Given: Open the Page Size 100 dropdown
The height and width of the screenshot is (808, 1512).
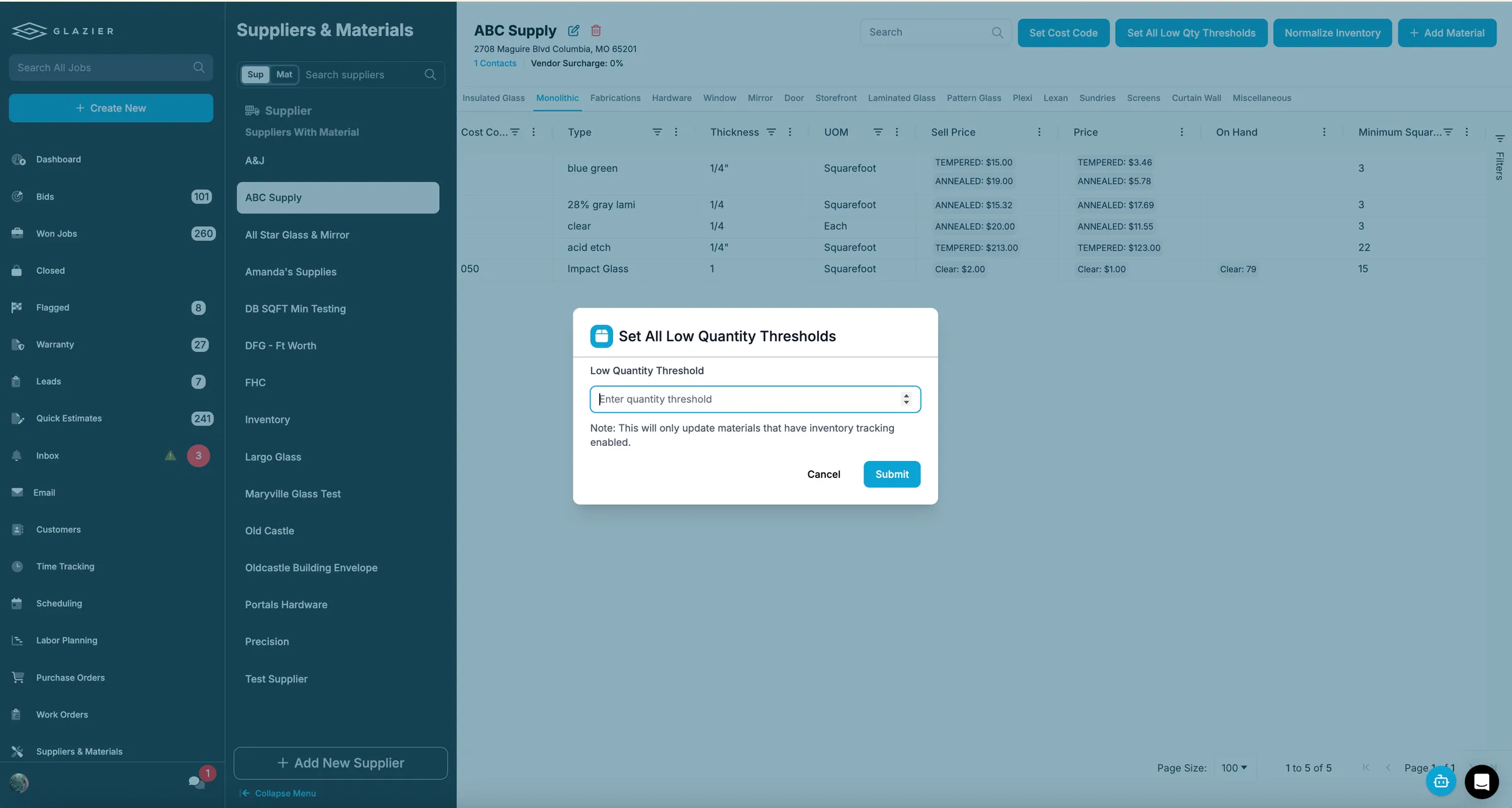Looking at the screenshot, I should (1234, 768).
